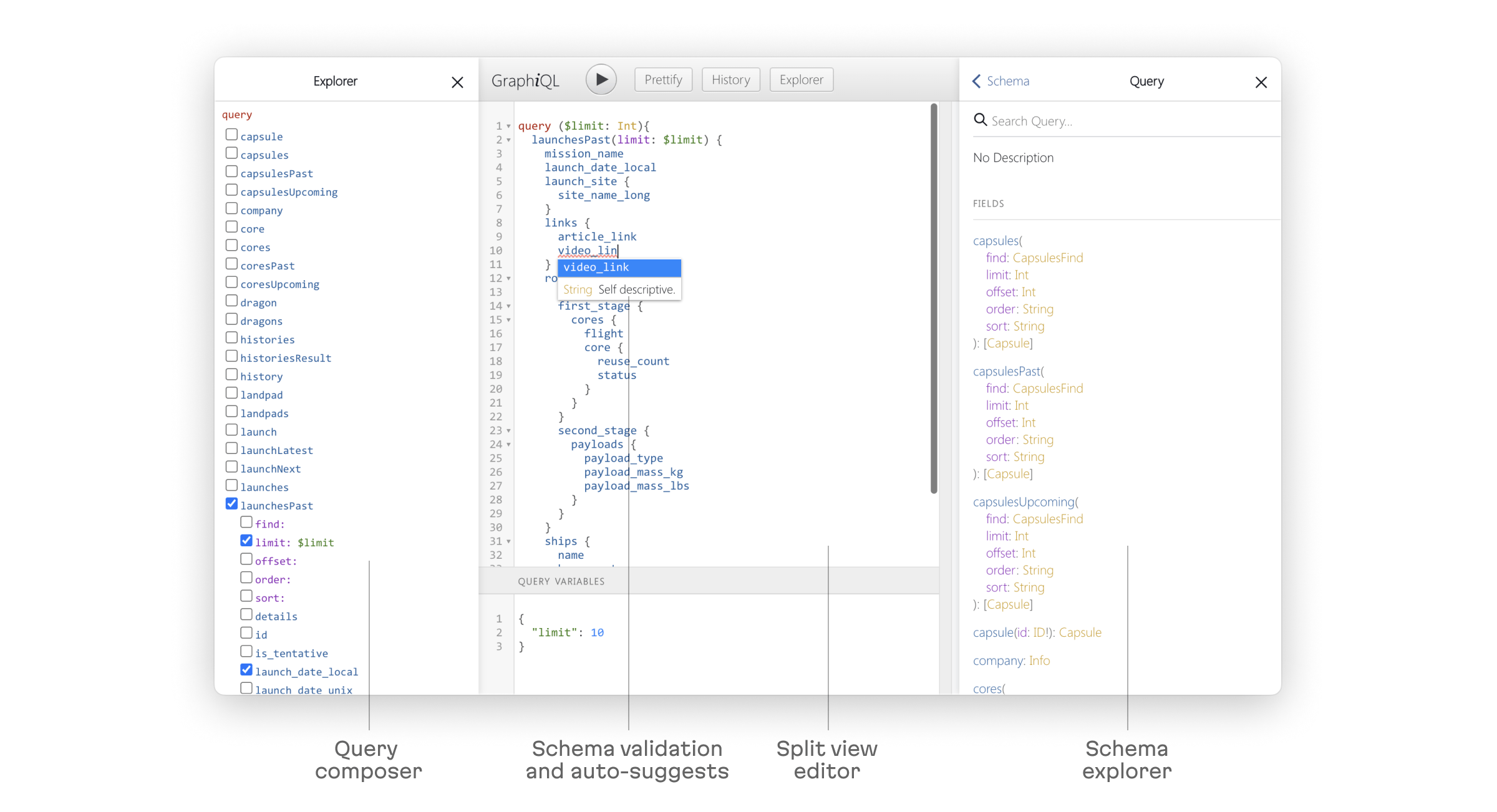Open the Info type for company
The width and height of the screenshot is (1497, 812).
(1039, 660)
